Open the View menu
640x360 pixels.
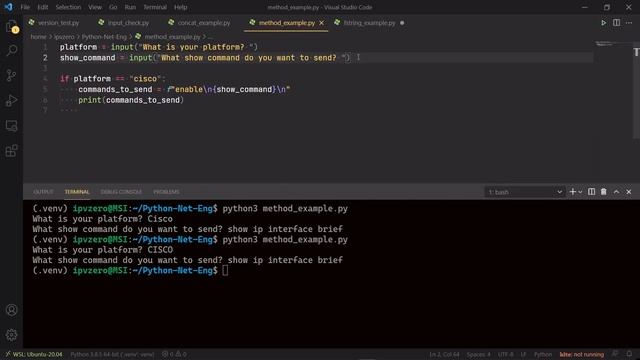coord(95,7)
